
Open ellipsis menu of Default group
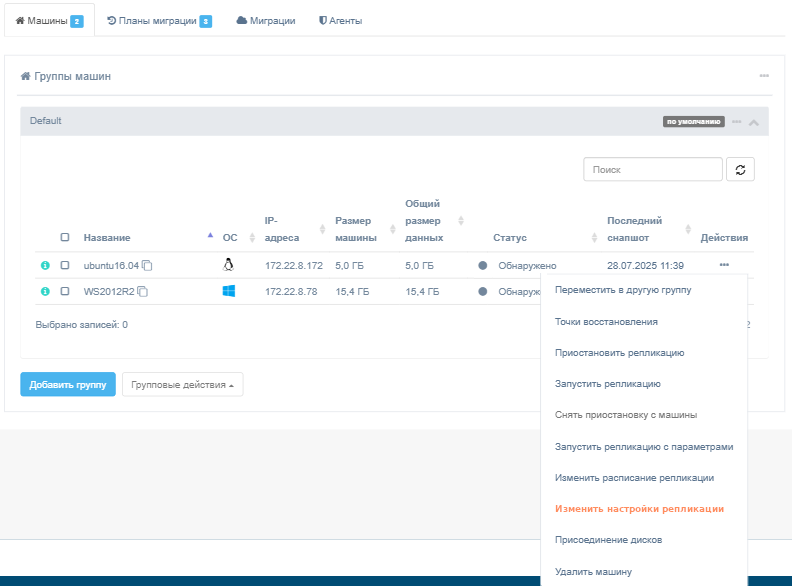pyautogui.click(x=736, y=121)
